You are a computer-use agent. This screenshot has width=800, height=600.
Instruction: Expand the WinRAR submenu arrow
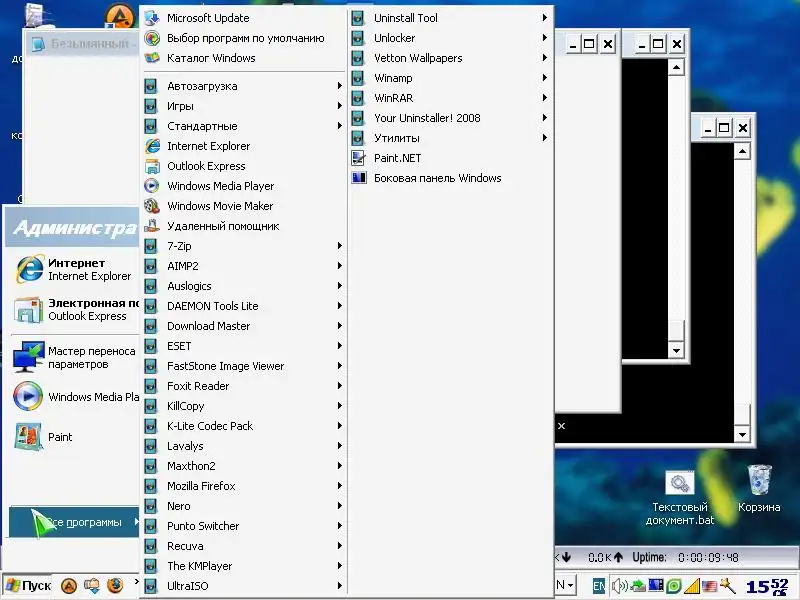[545, 98]
